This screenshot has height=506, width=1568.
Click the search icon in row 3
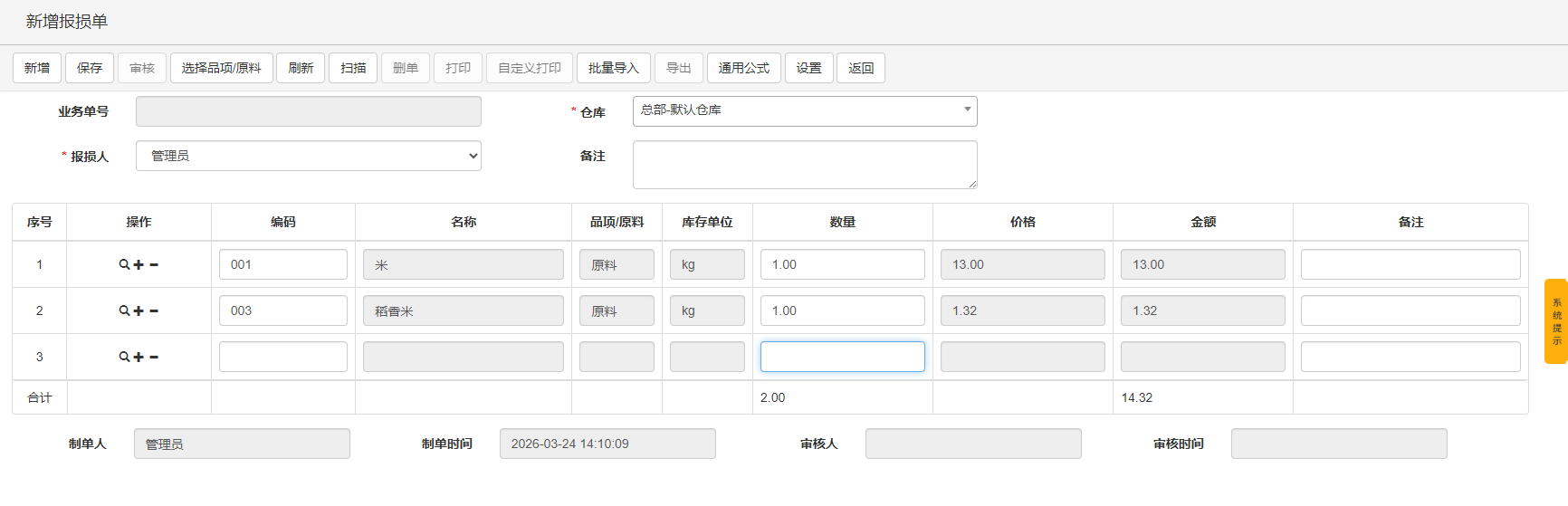124,358
